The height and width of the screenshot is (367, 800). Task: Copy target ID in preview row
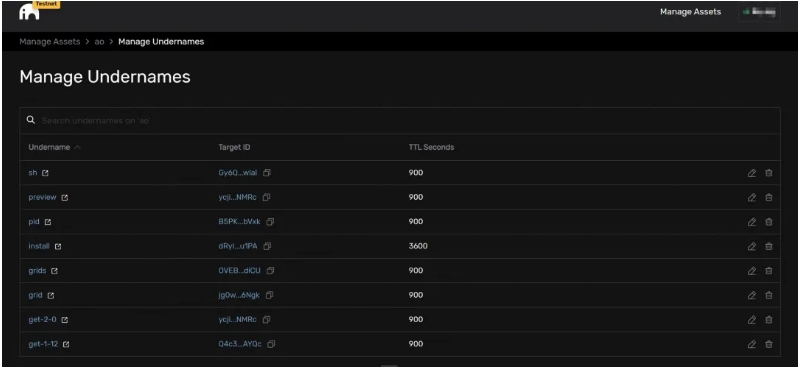click(266, 198)
